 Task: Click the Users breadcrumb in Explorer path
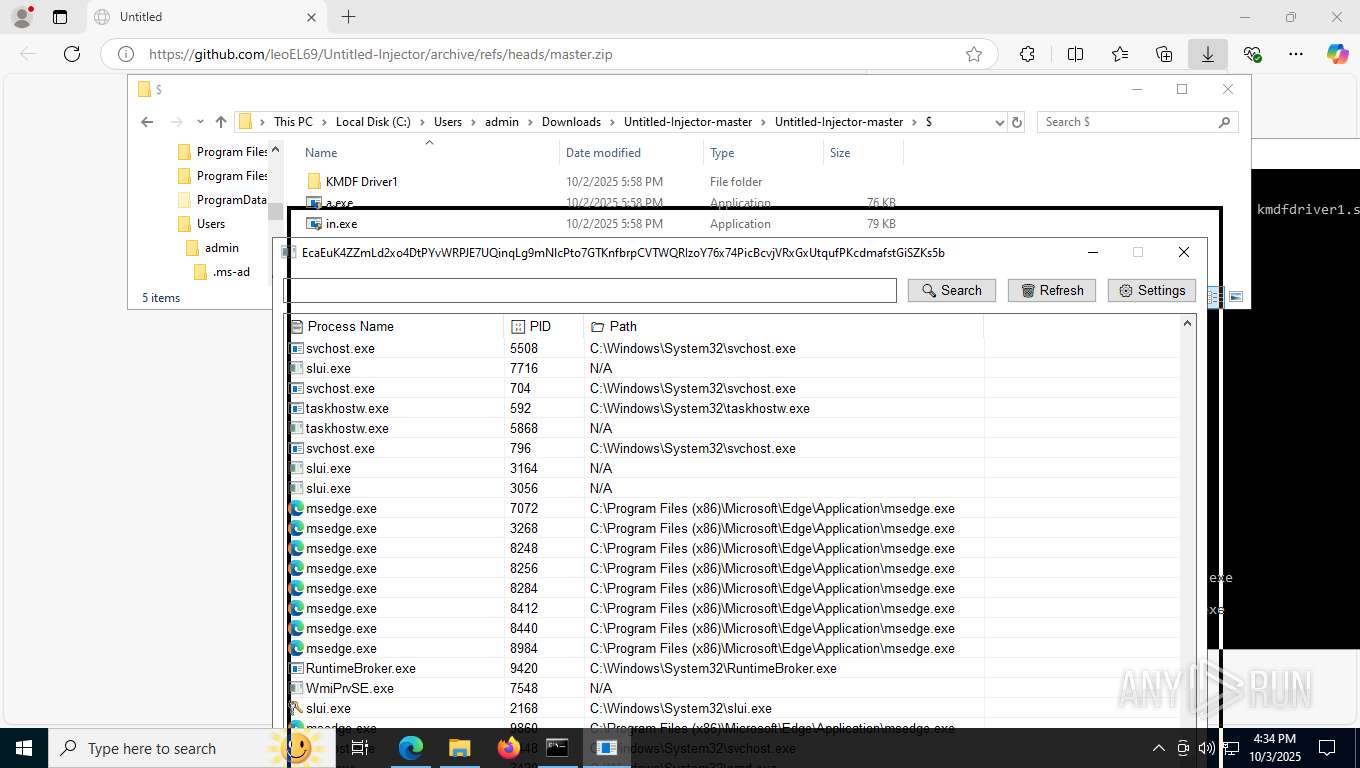(448, 122)
